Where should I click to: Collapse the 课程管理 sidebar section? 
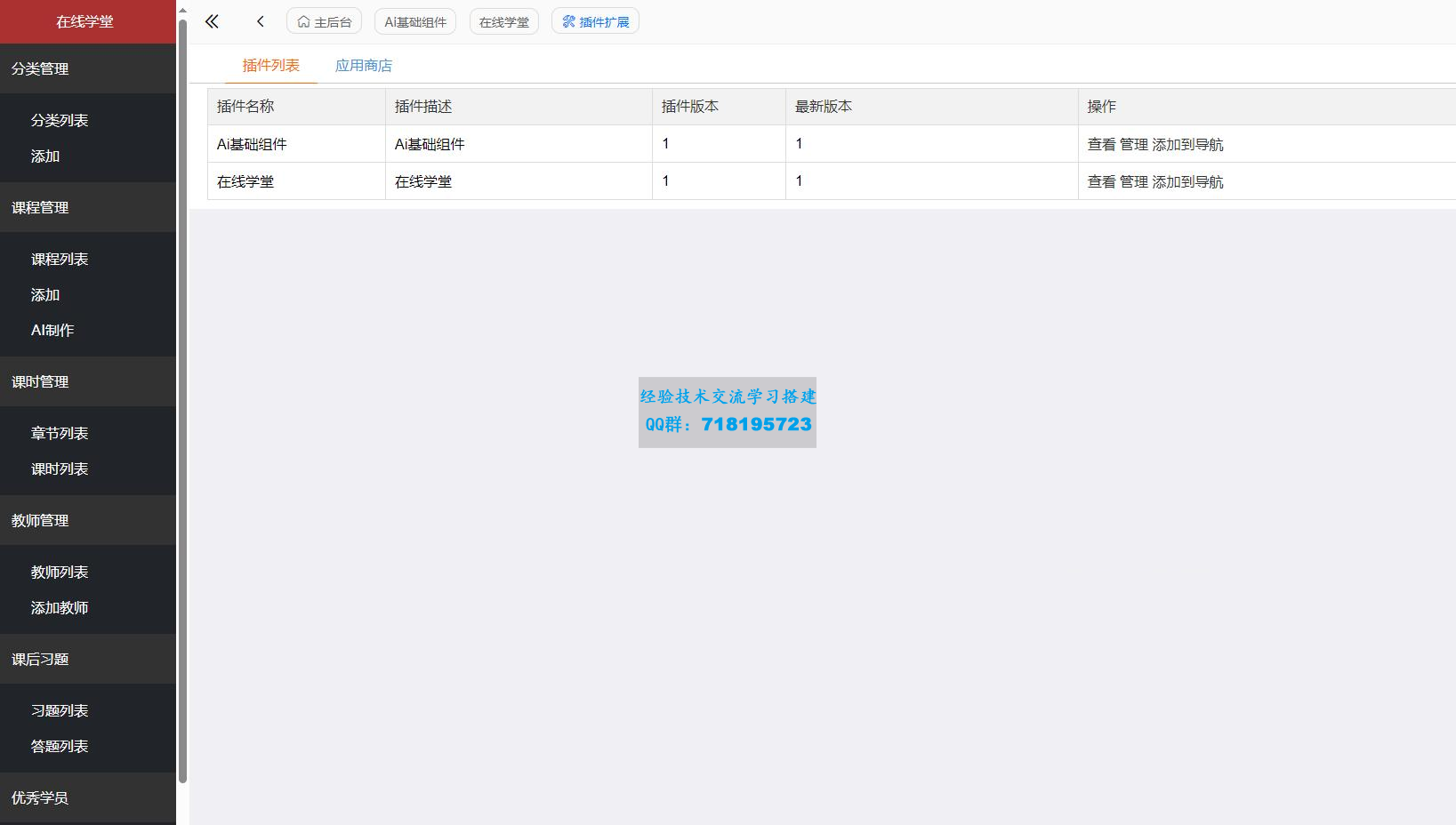pyautogui.click(x=88, y=207)
